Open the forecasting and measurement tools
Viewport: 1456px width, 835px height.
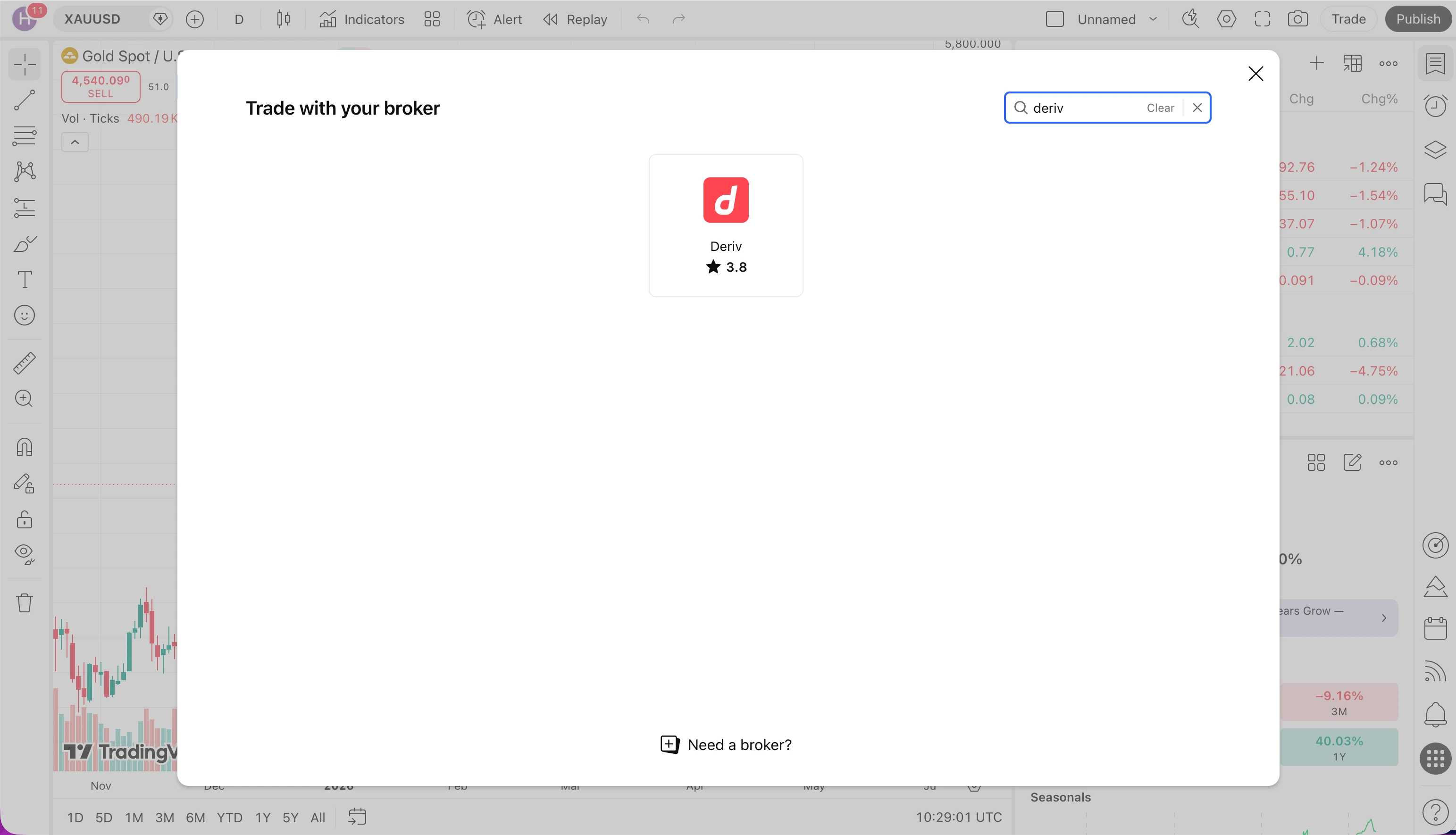click(25, 208)
